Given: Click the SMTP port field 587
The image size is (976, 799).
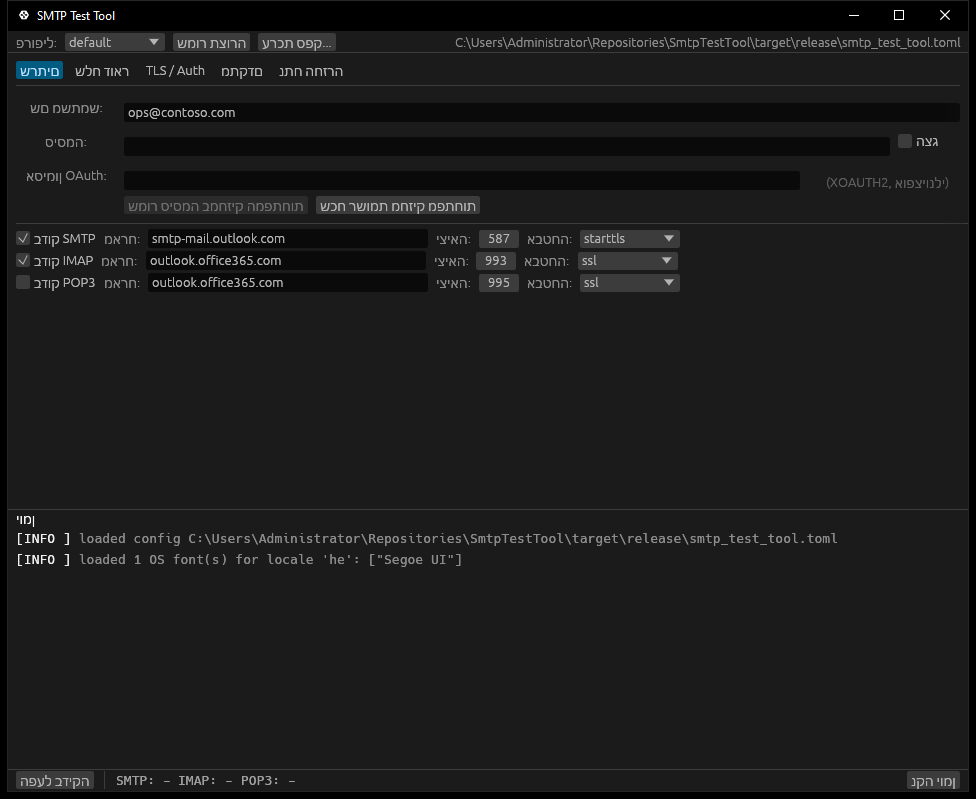Looking at the screenshot, I should [499, 239].
